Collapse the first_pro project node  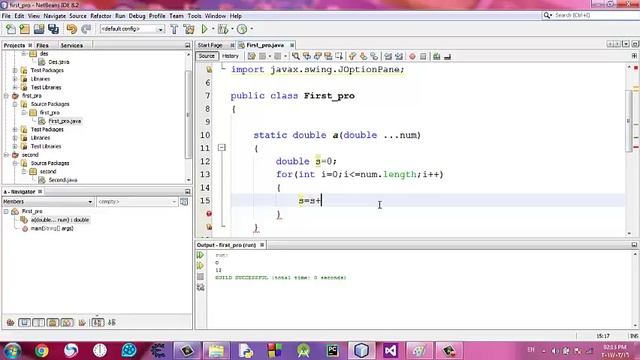tap(6, 96)
